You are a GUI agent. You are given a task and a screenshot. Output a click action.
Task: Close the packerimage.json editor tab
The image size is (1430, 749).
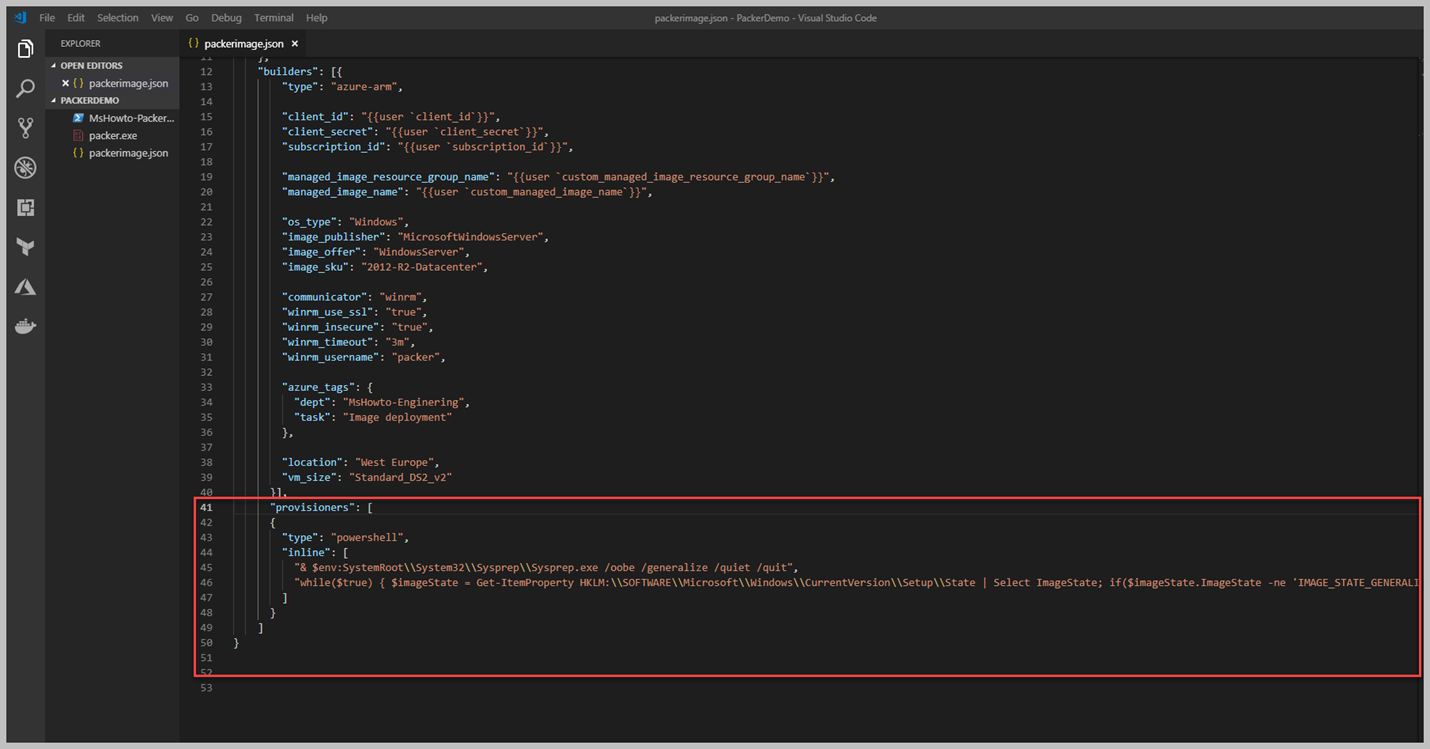(x=295, y=44)
